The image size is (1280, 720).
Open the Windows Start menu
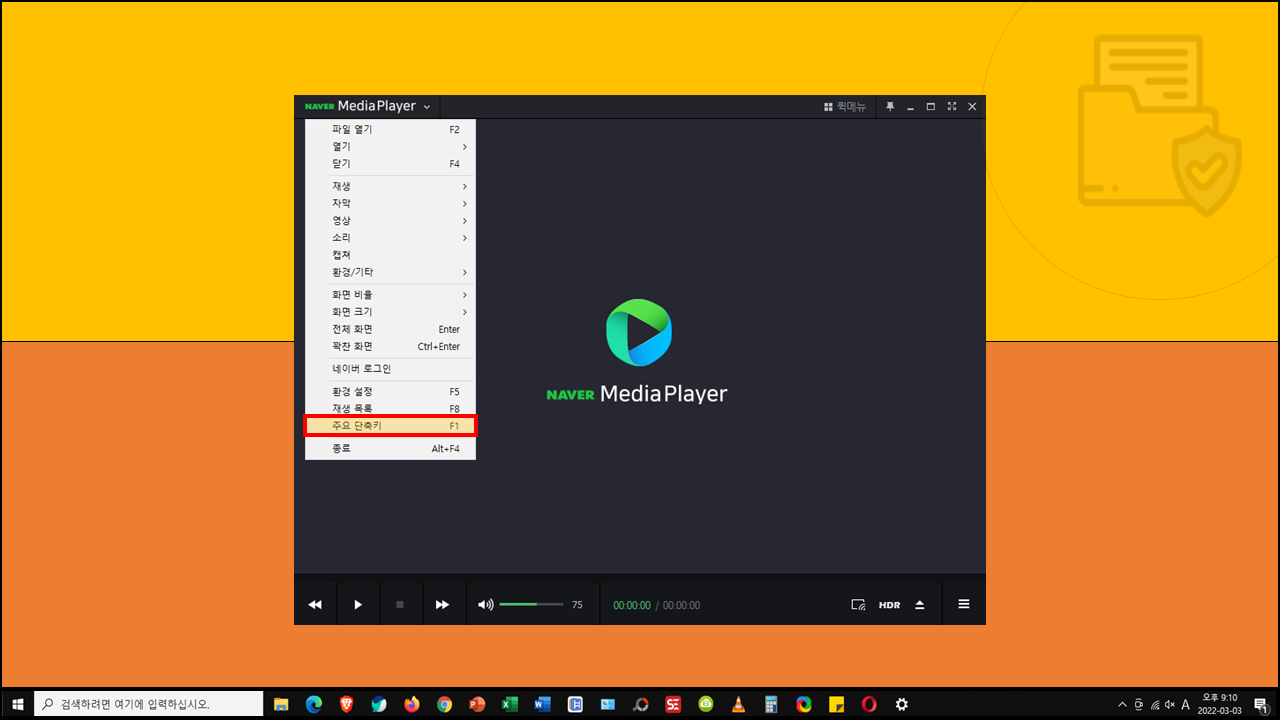17,704
